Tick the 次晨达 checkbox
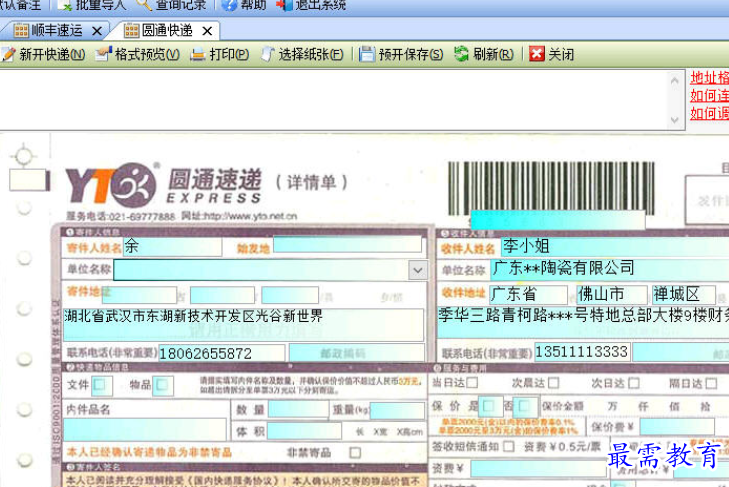 553,383
